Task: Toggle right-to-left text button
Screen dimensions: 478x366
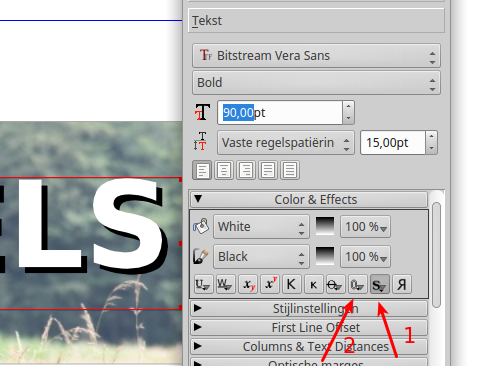Action: 401,284
